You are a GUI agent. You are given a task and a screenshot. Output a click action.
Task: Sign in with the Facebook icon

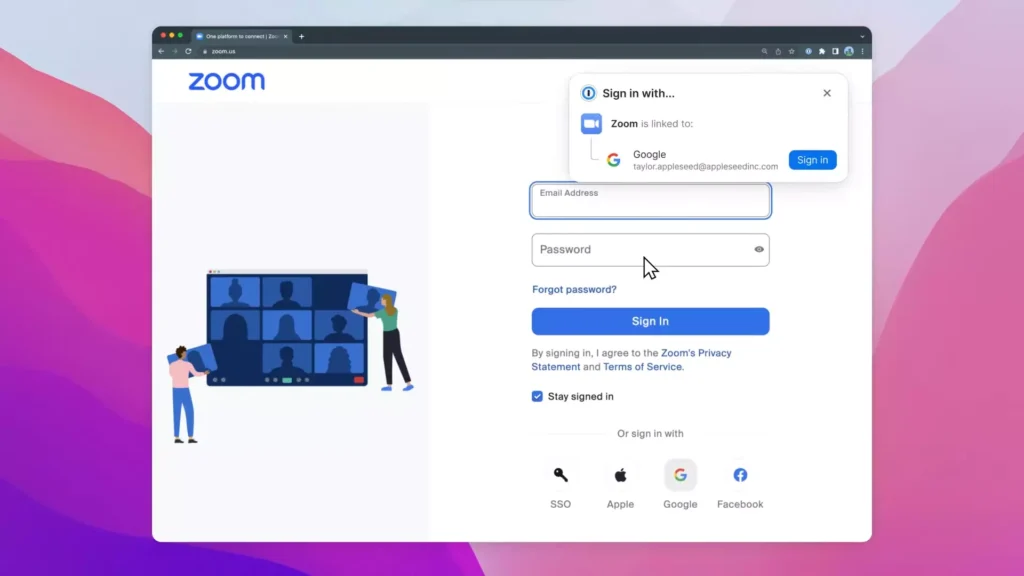point(740,475)
